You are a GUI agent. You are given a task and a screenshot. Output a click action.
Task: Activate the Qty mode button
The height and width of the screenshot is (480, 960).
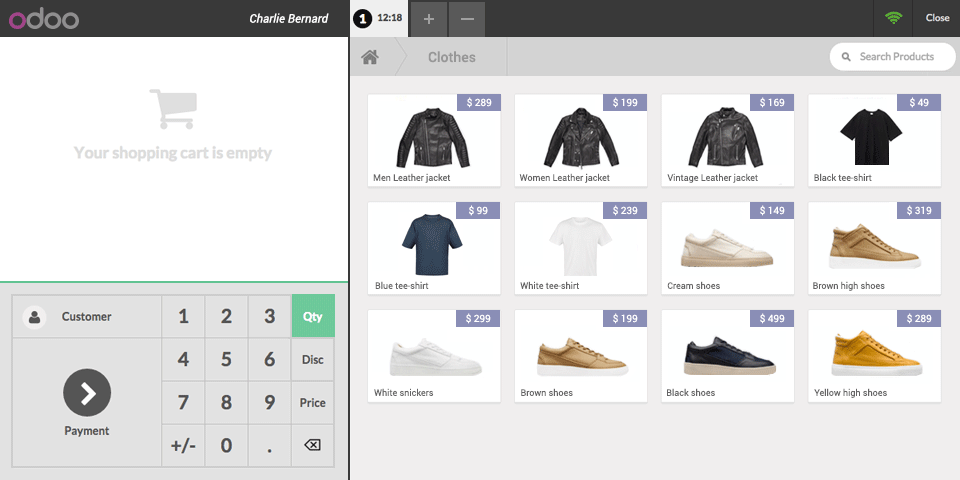[313, 316]
